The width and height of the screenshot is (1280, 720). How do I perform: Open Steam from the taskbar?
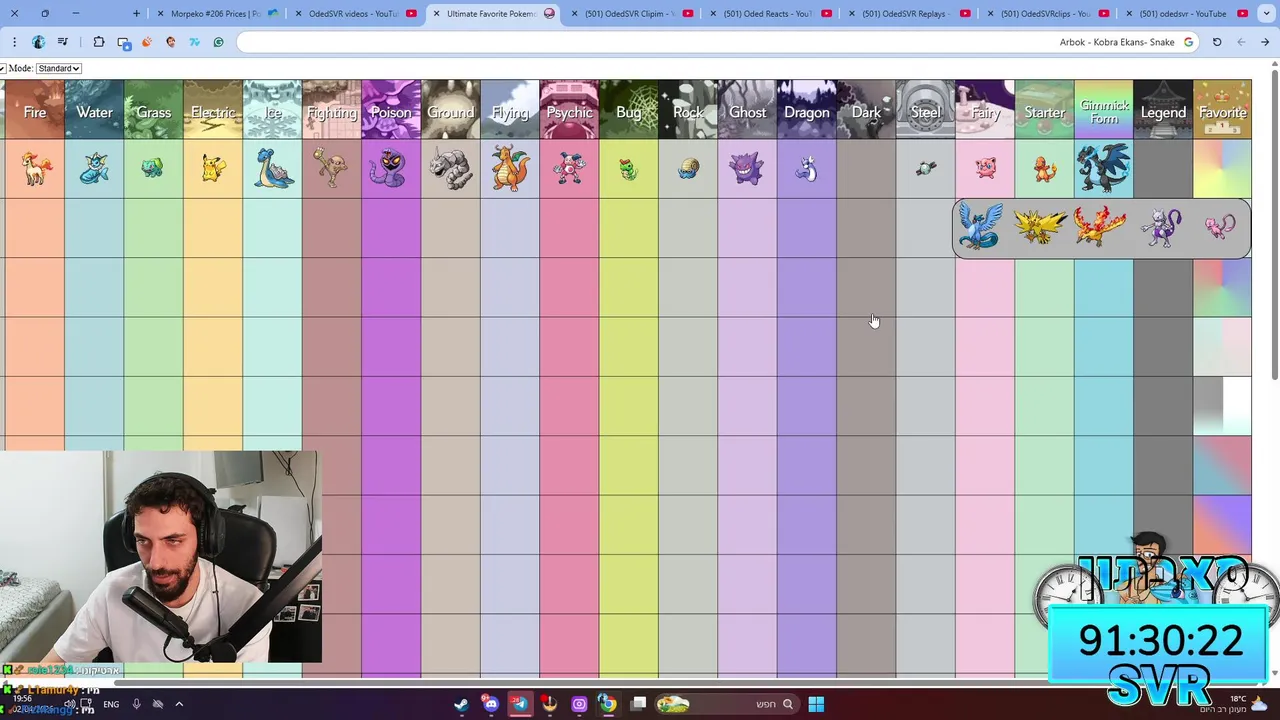(461, 704)
